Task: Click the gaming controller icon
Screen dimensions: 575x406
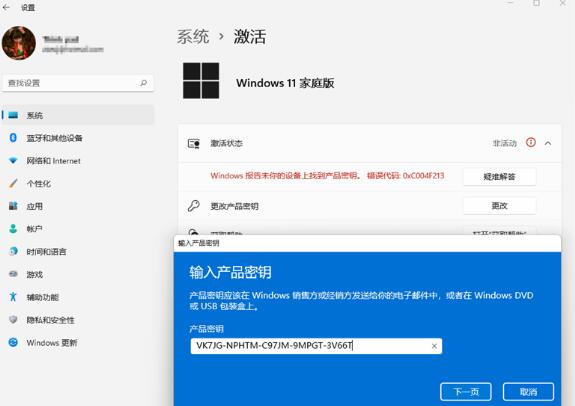Action: pyautogui.click(x=13, y=274)
